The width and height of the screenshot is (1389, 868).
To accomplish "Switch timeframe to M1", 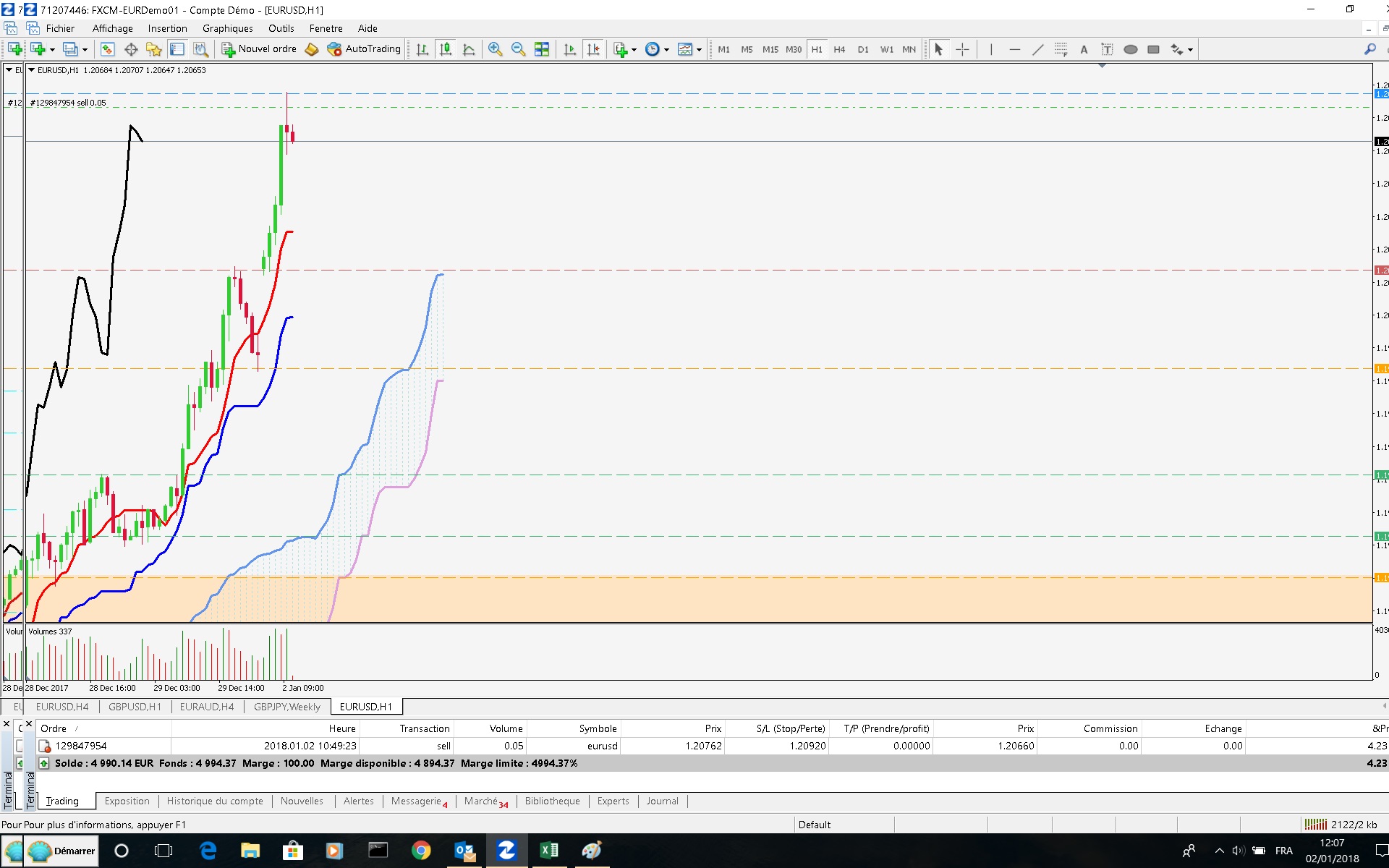I will [723, 49].
